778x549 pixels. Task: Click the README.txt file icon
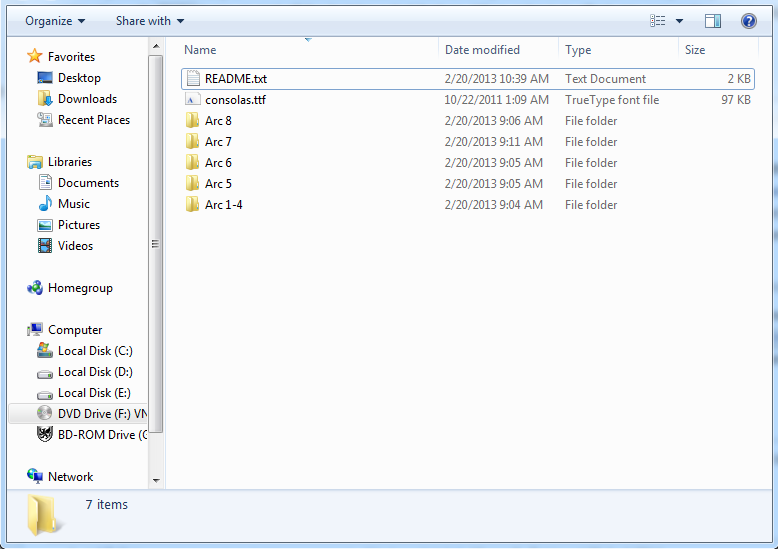[193, 79]
